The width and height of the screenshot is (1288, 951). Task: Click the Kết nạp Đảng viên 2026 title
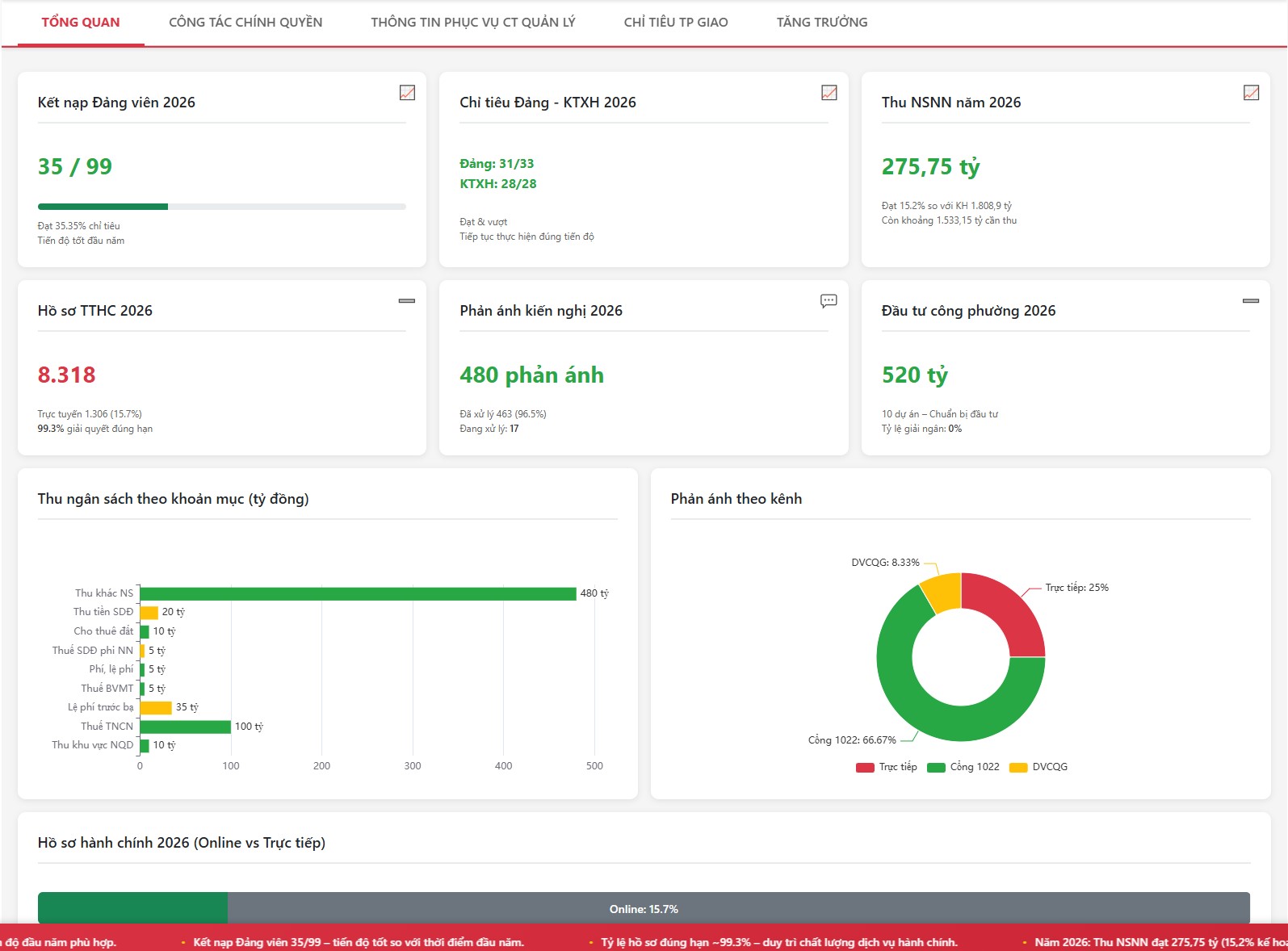(116, 103)
